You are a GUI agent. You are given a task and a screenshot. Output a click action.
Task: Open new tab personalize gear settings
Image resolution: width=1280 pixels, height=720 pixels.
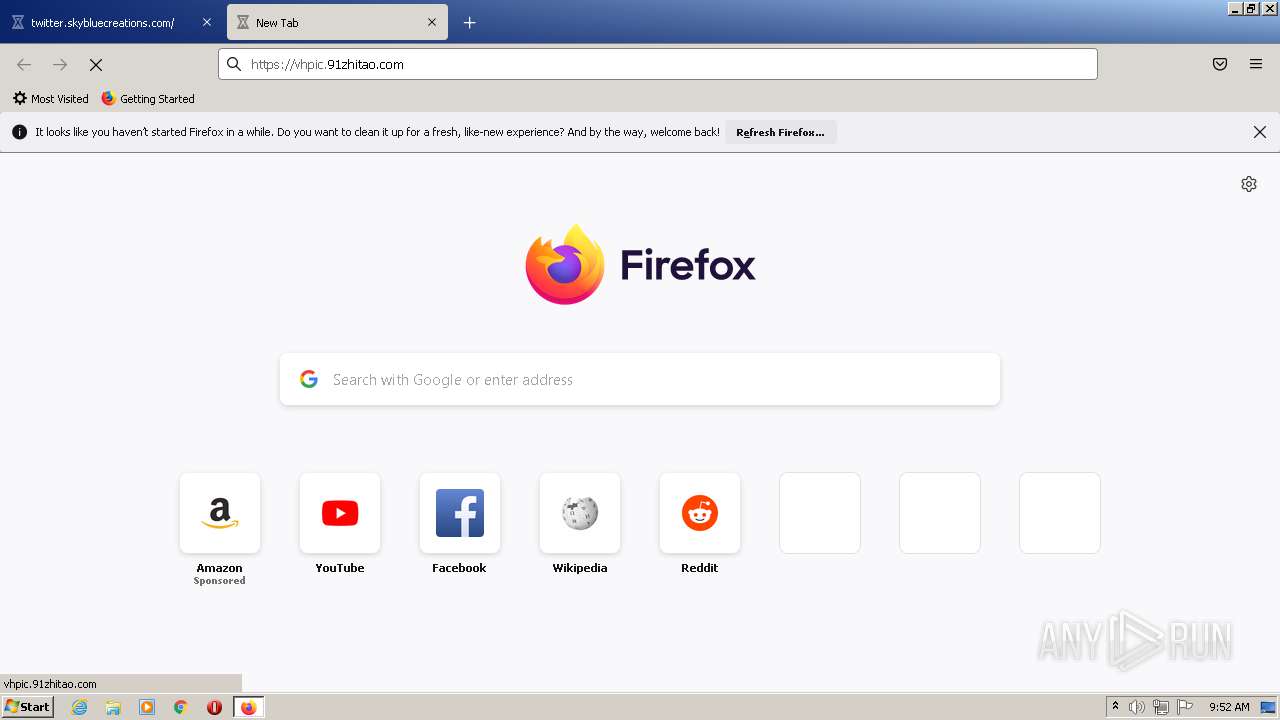(x=1249, y=184)
